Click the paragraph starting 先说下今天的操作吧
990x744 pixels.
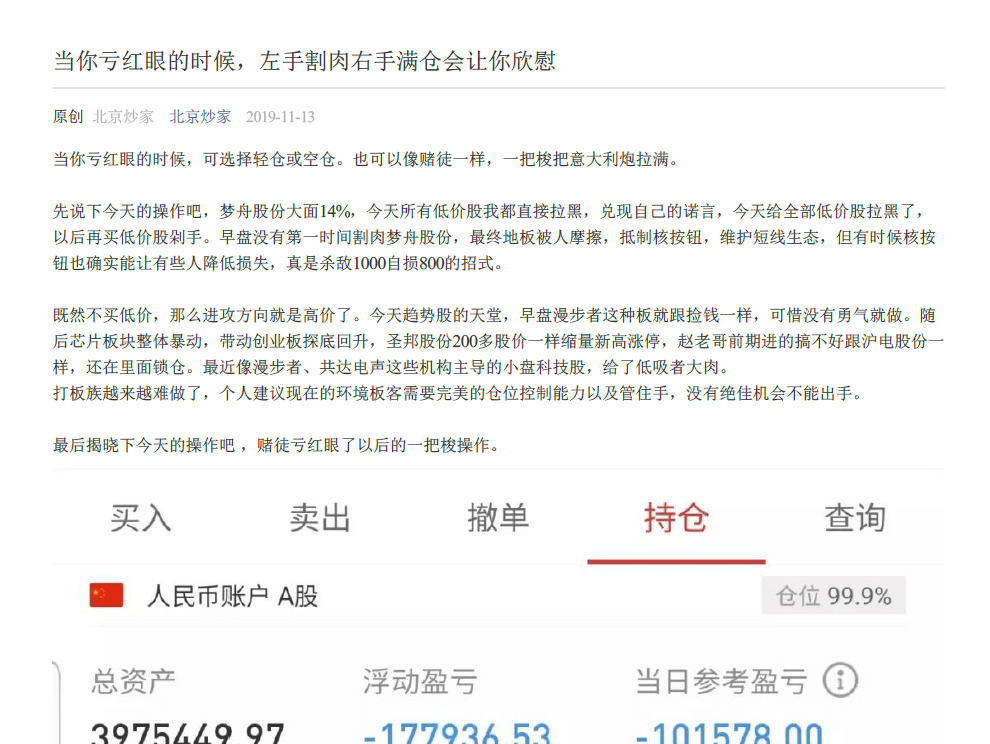pos(494,237)
